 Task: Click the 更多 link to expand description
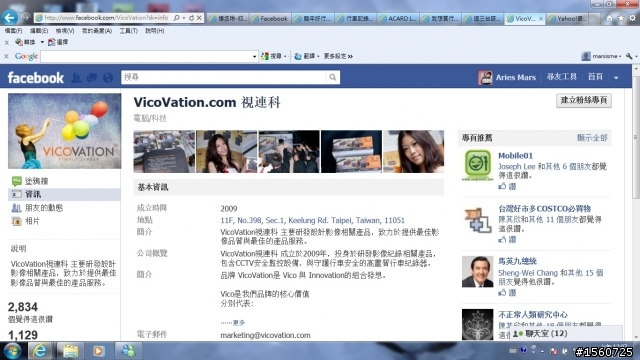point(239,322)
